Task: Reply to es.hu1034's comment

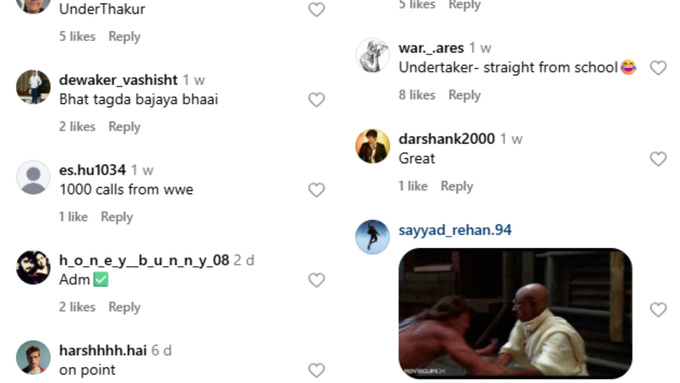Action: [x=117, y=217]
